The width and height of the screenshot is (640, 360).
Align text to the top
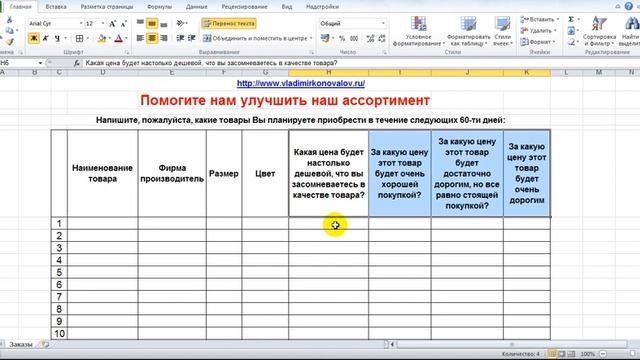pos(140,23)
